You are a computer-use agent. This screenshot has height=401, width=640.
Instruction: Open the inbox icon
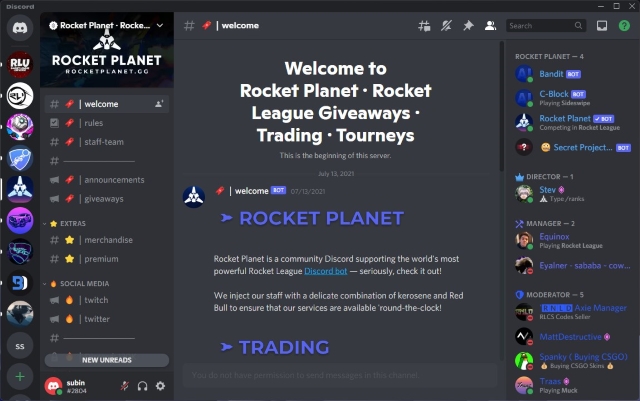(602, 26)
